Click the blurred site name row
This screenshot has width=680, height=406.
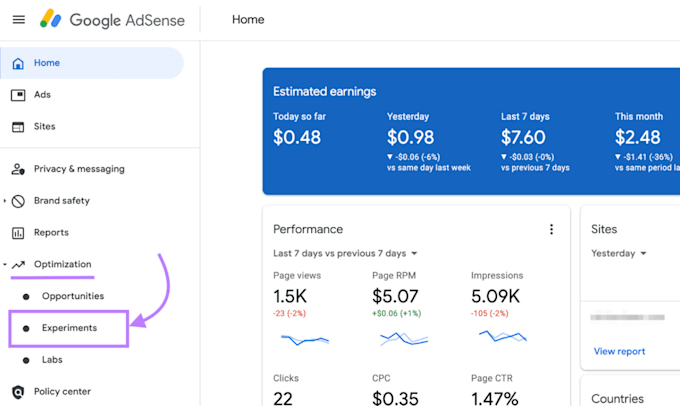coord(627,317)
